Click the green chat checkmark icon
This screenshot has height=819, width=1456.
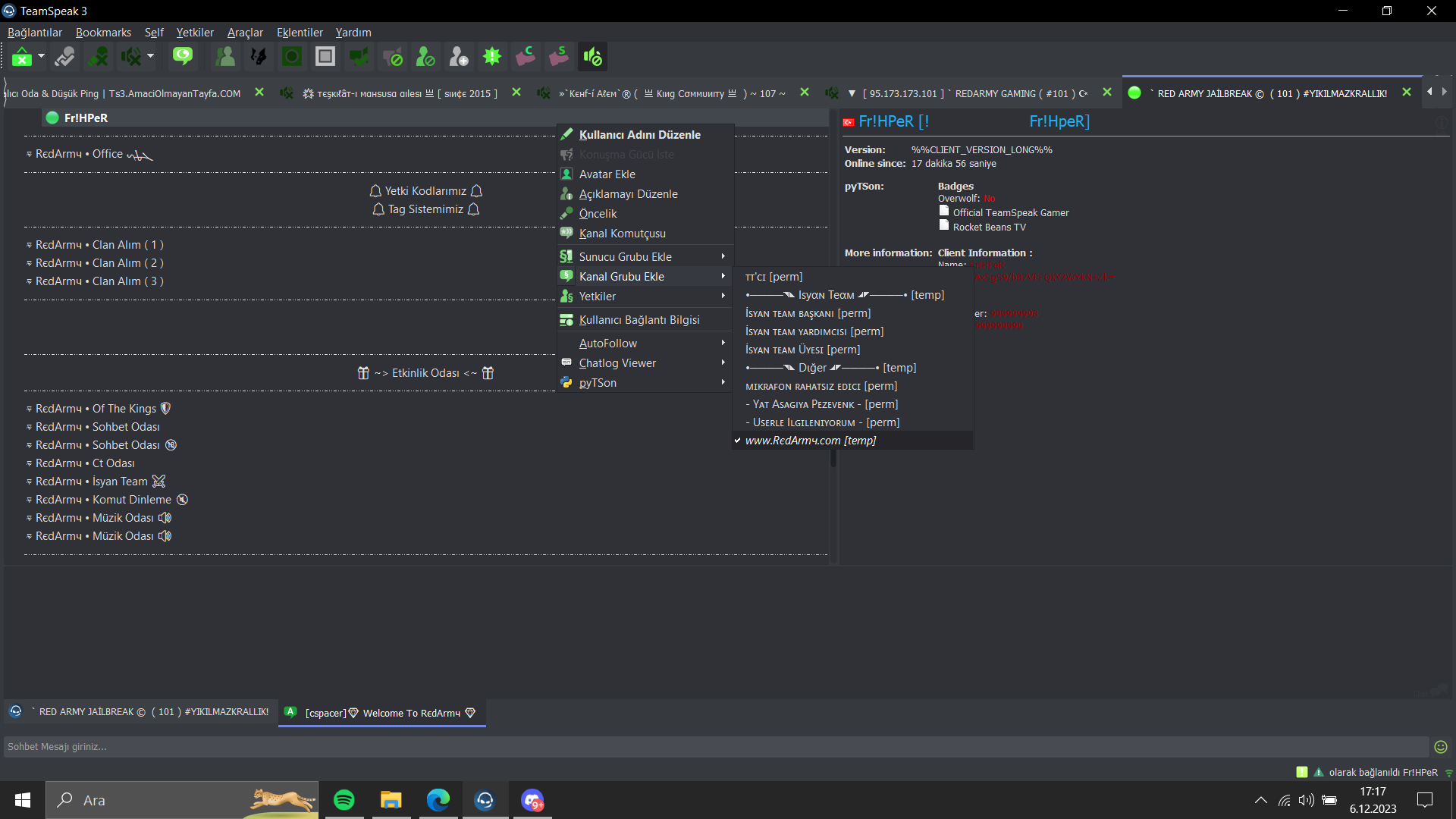[359, 57]
